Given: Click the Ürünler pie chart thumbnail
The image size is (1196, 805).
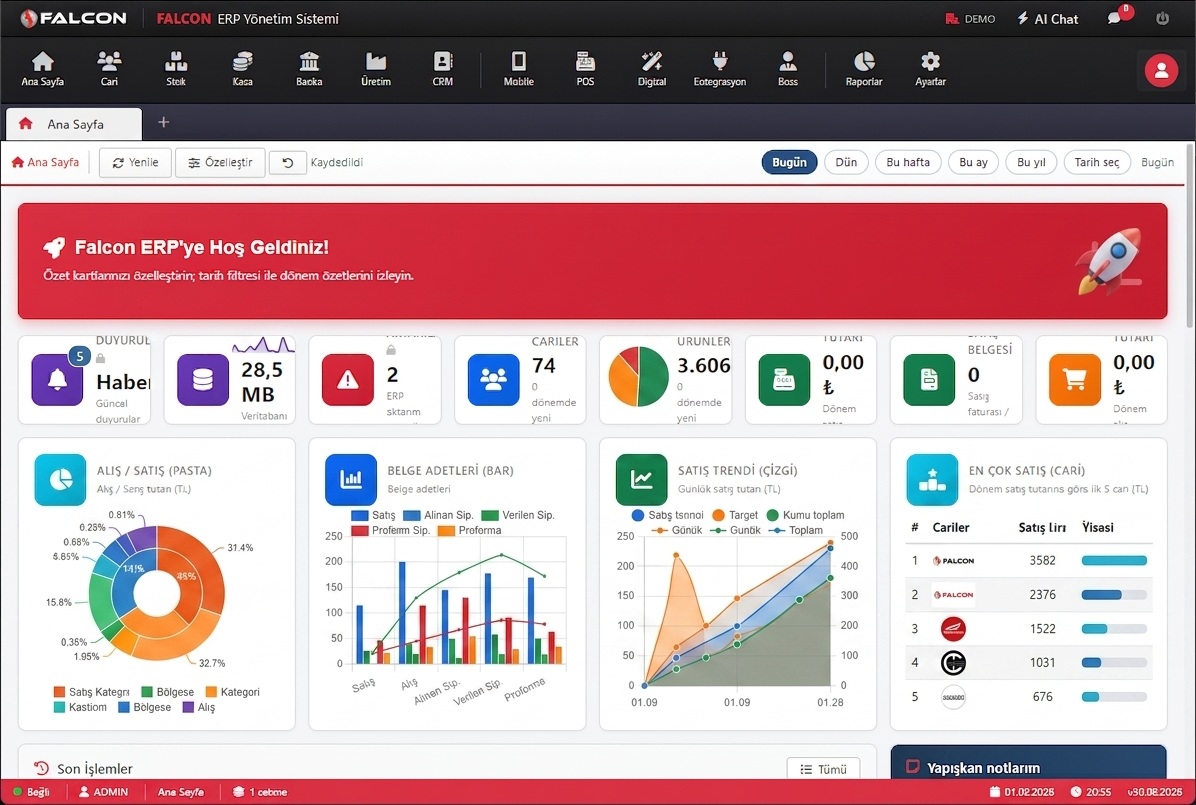Looking at the screenshot, I should coord(638,376).
